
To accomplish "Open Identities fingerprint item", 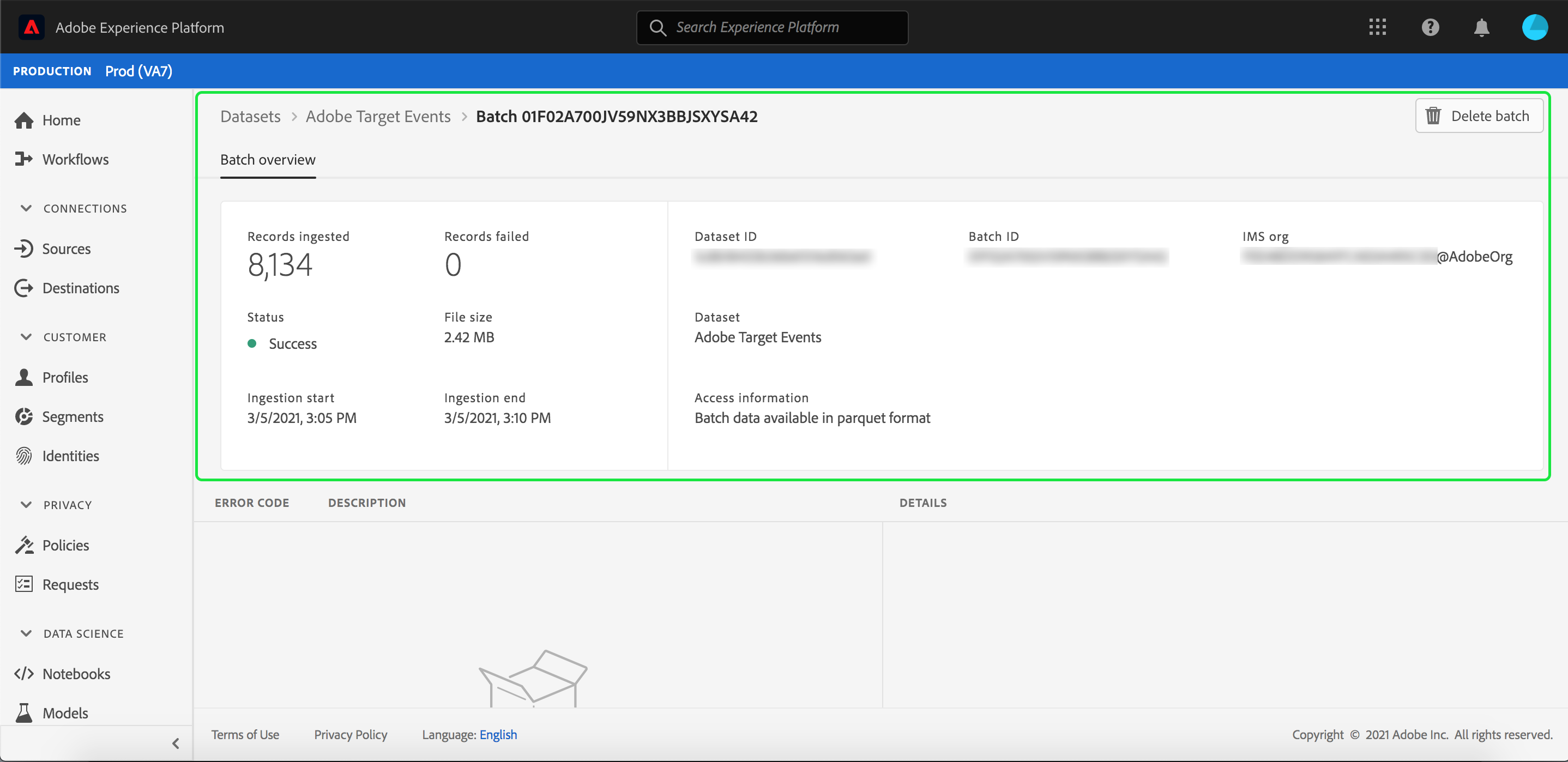I will point(70,456).
